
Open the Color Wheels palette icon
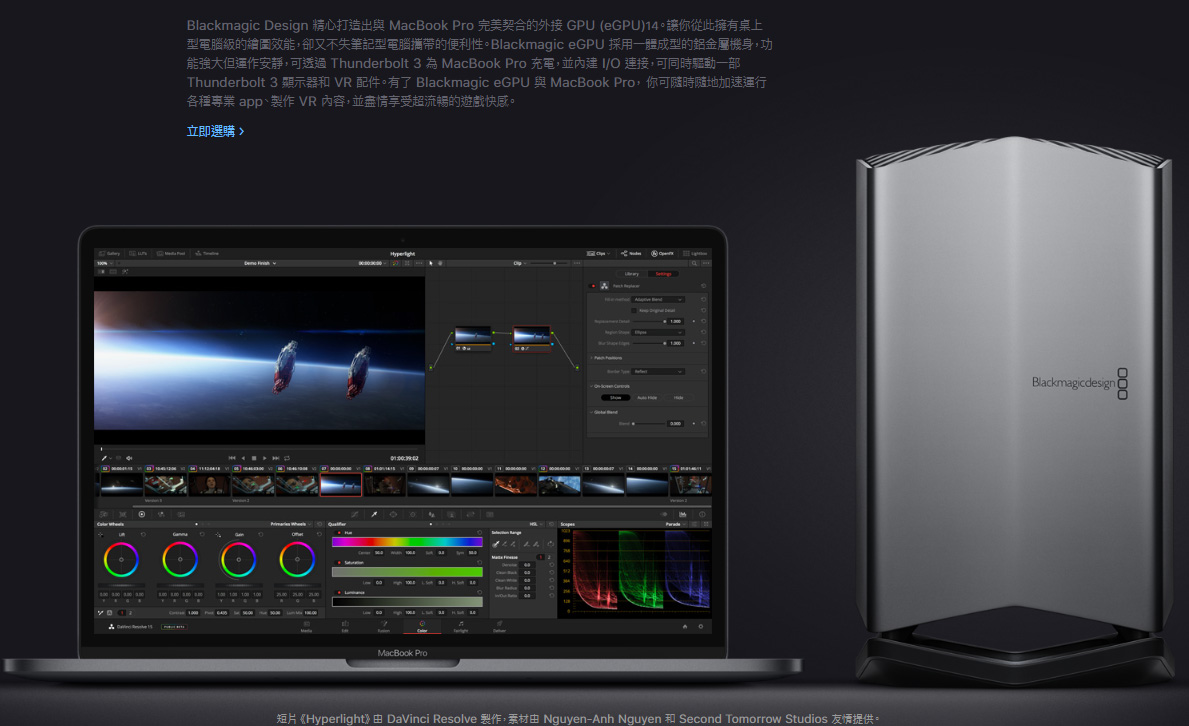pos(141,514)
